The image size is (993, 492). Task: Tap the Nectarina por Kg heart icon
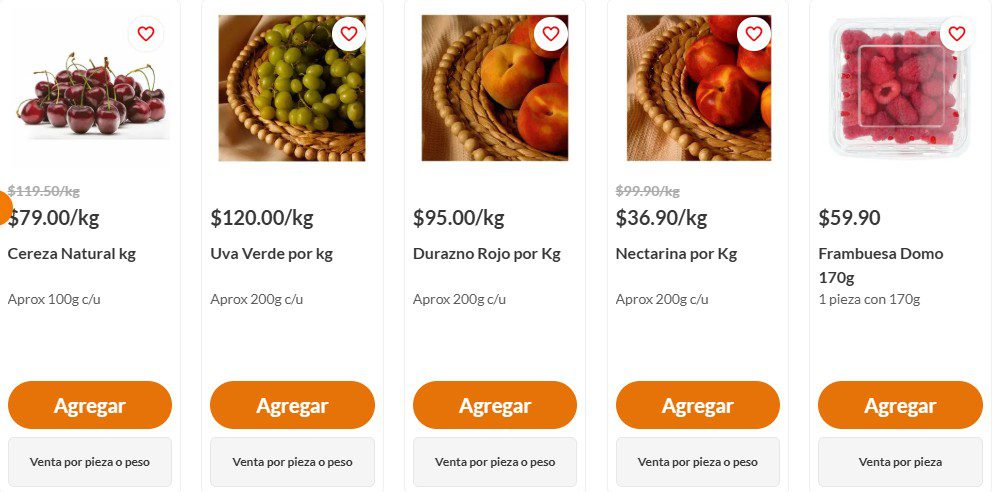pyautogui.click(x=754, y=34)
